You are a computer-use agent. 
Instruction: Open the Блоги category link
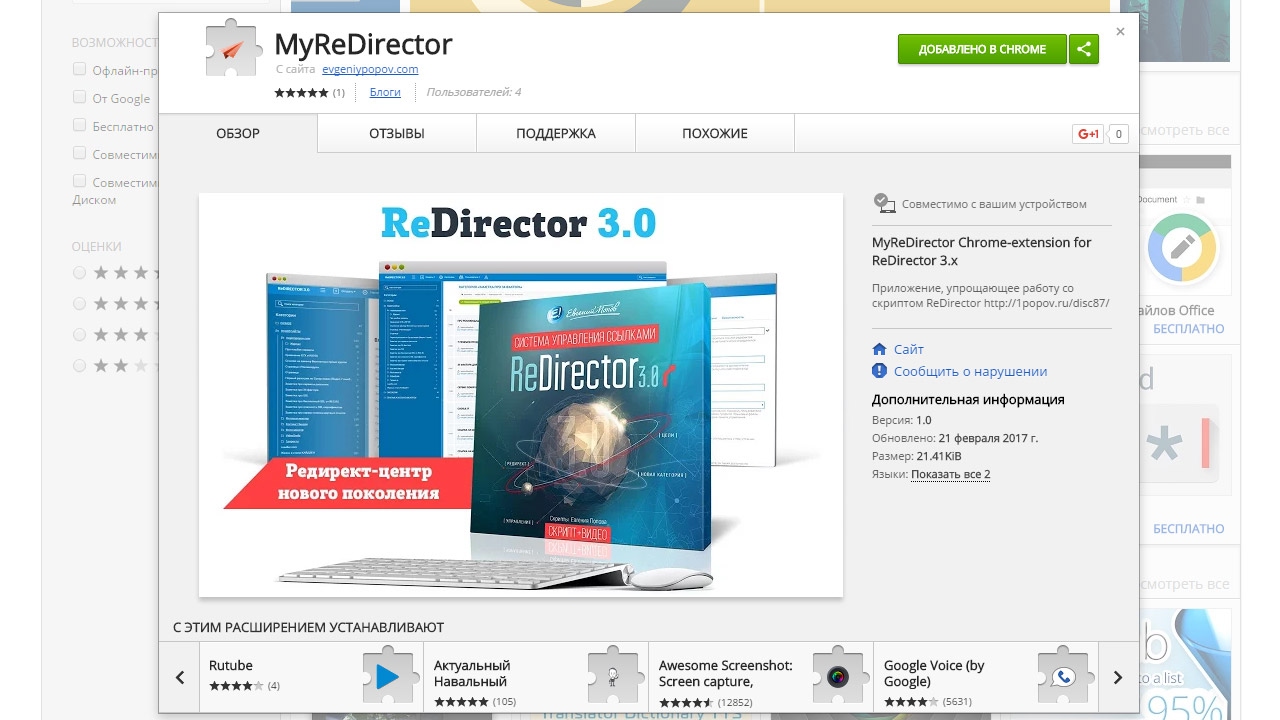(x=385, y=92)
